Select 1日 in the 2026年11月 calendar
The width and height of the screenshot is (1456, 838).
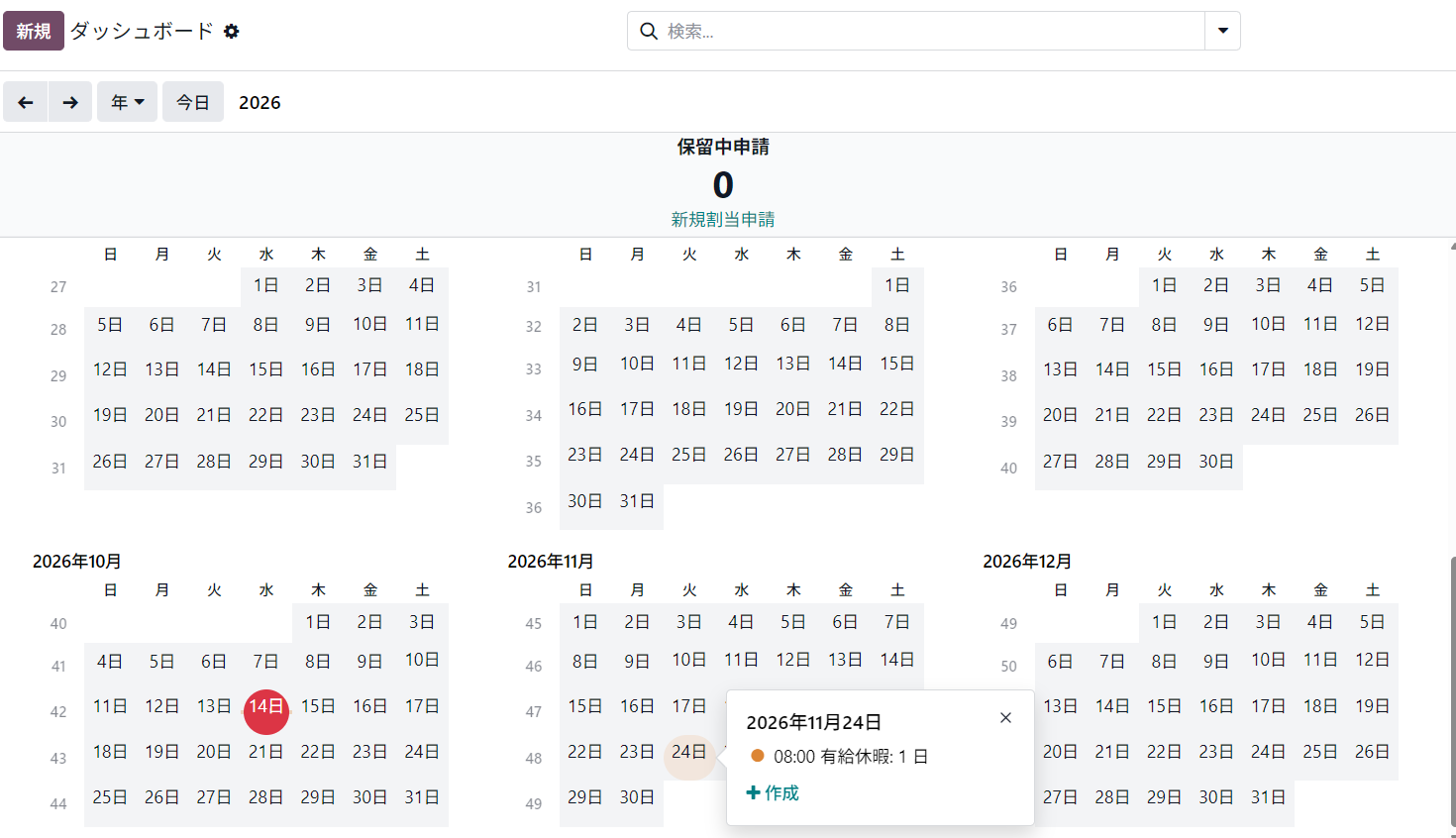585,622
